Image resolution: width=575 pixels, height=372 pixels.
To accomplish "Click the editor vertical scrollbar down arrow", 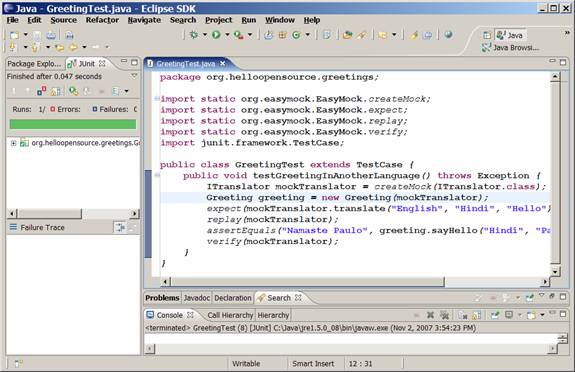I will point(555,271).
